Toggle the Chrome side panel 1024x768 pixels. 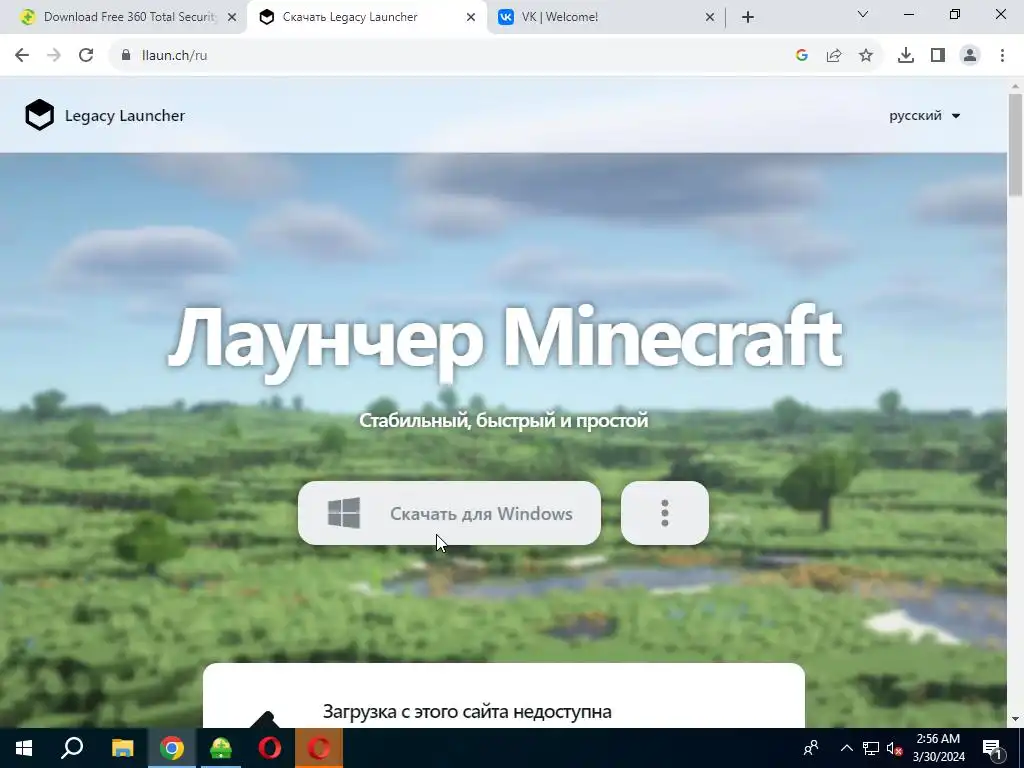[938, 56]
